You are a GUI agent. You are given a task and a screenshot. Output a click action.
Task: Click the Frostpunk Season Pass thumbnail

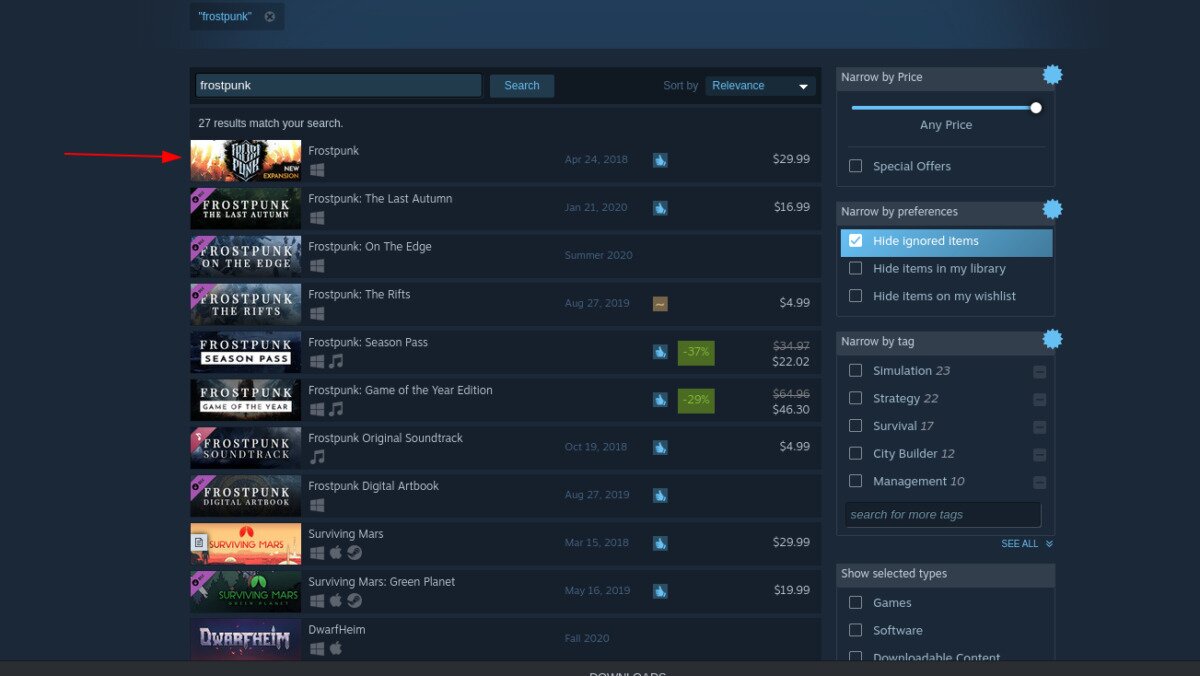tap(246, 352)
